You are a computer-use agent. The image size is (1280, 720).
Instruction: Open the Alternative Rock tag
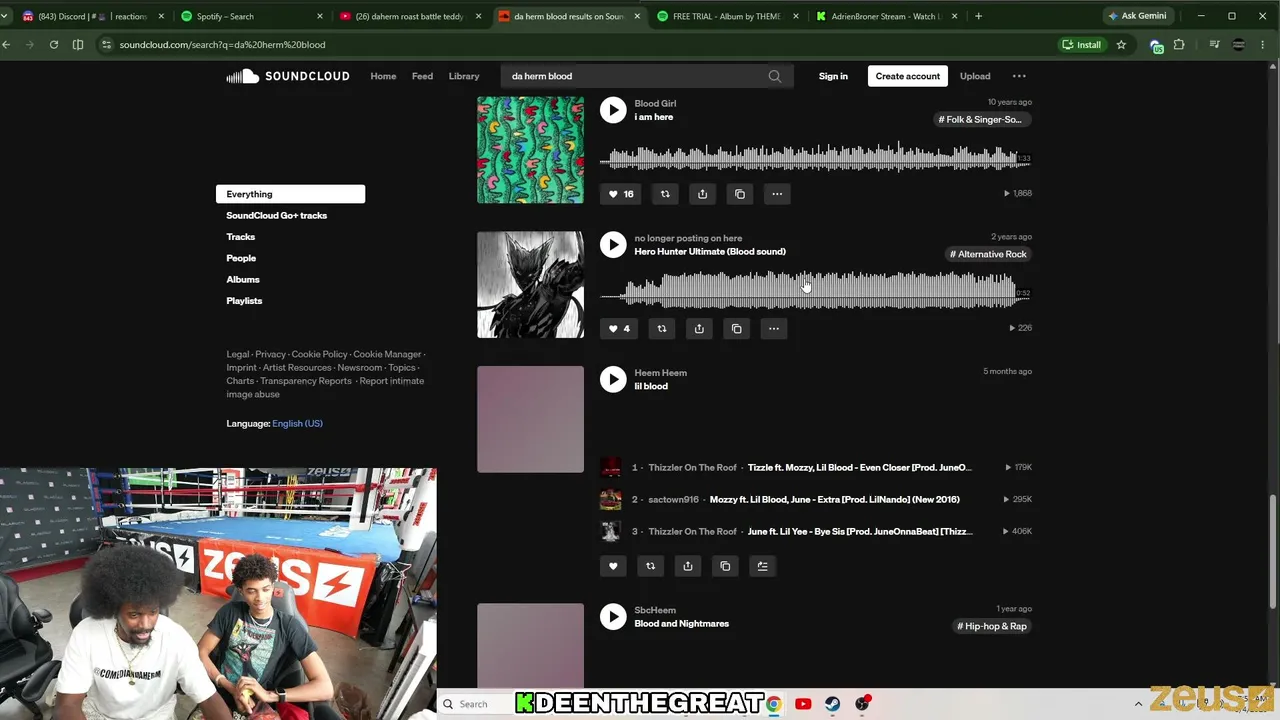coord(988,254)
